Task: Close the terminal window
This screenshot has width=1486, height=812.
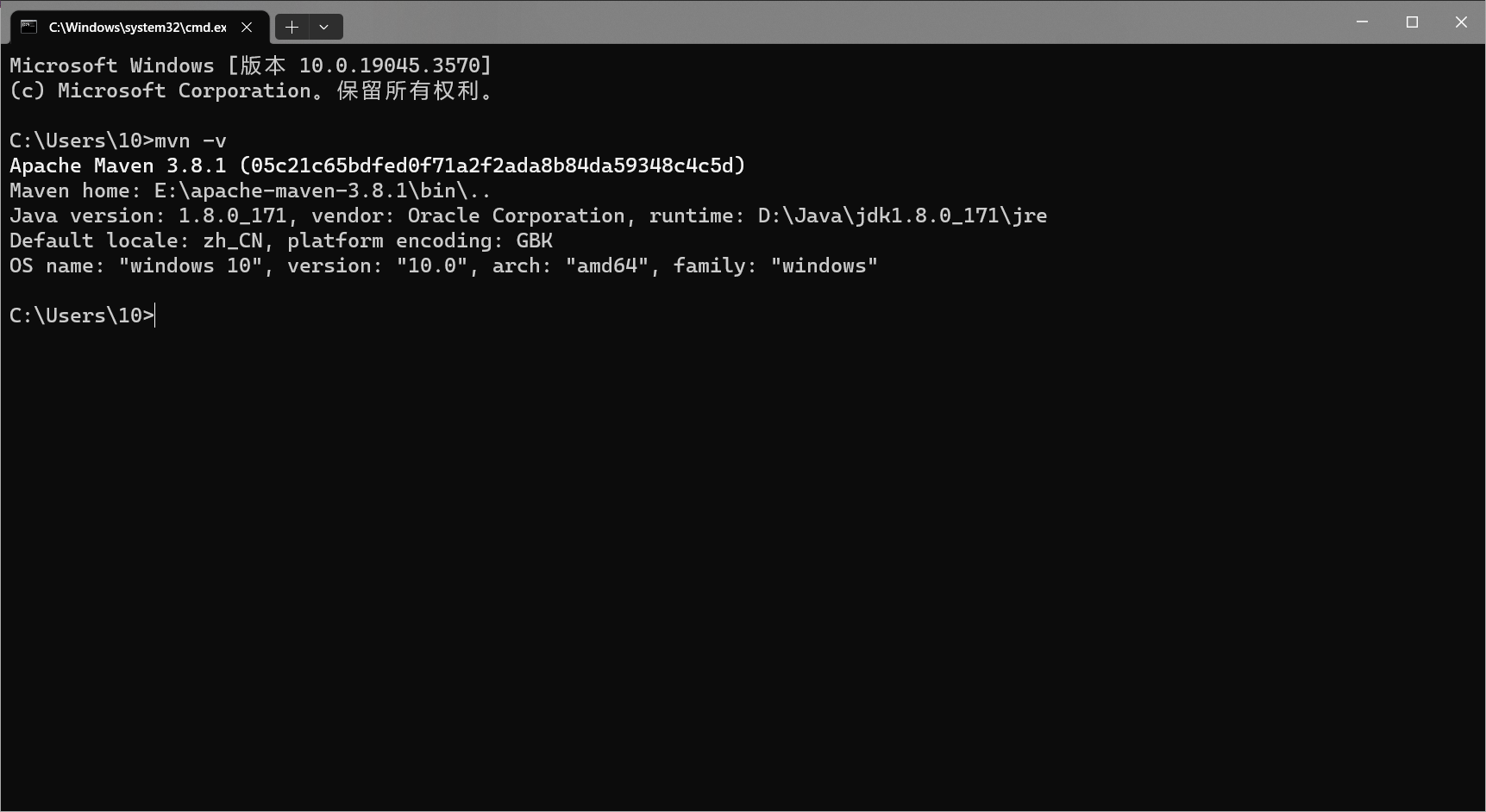Action: [x=1462, y=22]
